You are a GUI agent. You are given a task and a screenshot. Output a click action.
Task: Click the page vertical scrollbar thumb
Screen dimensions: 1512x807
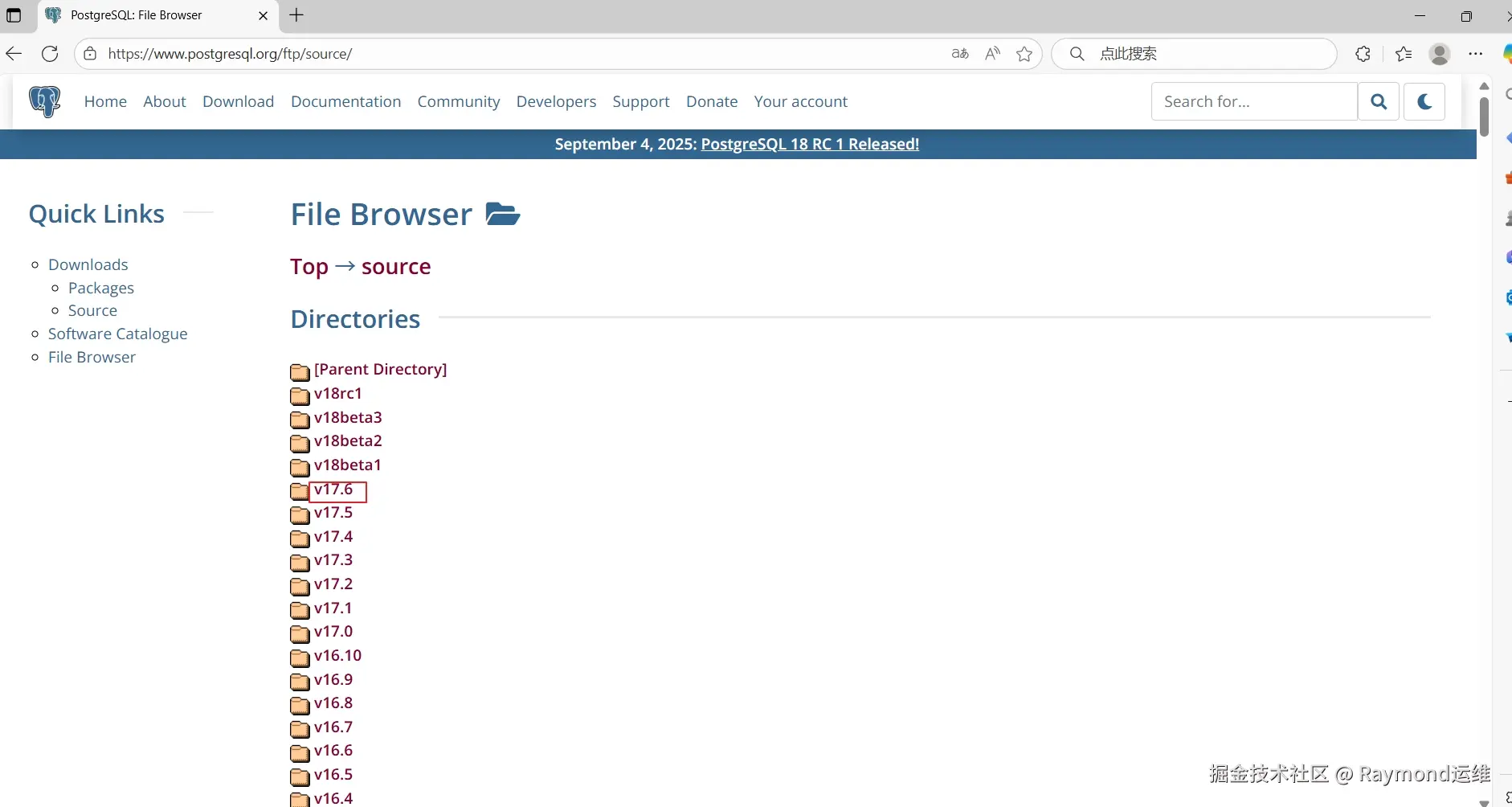coord(1485,117)
